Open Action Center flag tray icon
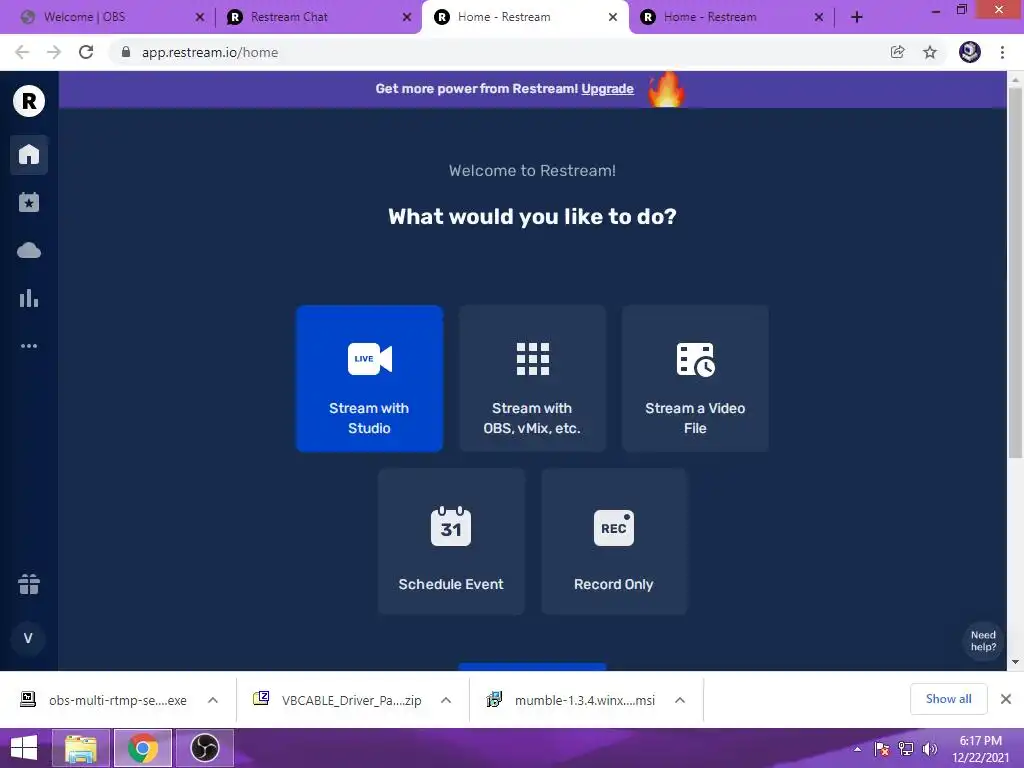Image resolution: width=1024 pixels, height=768 pixels. [882, 749]
